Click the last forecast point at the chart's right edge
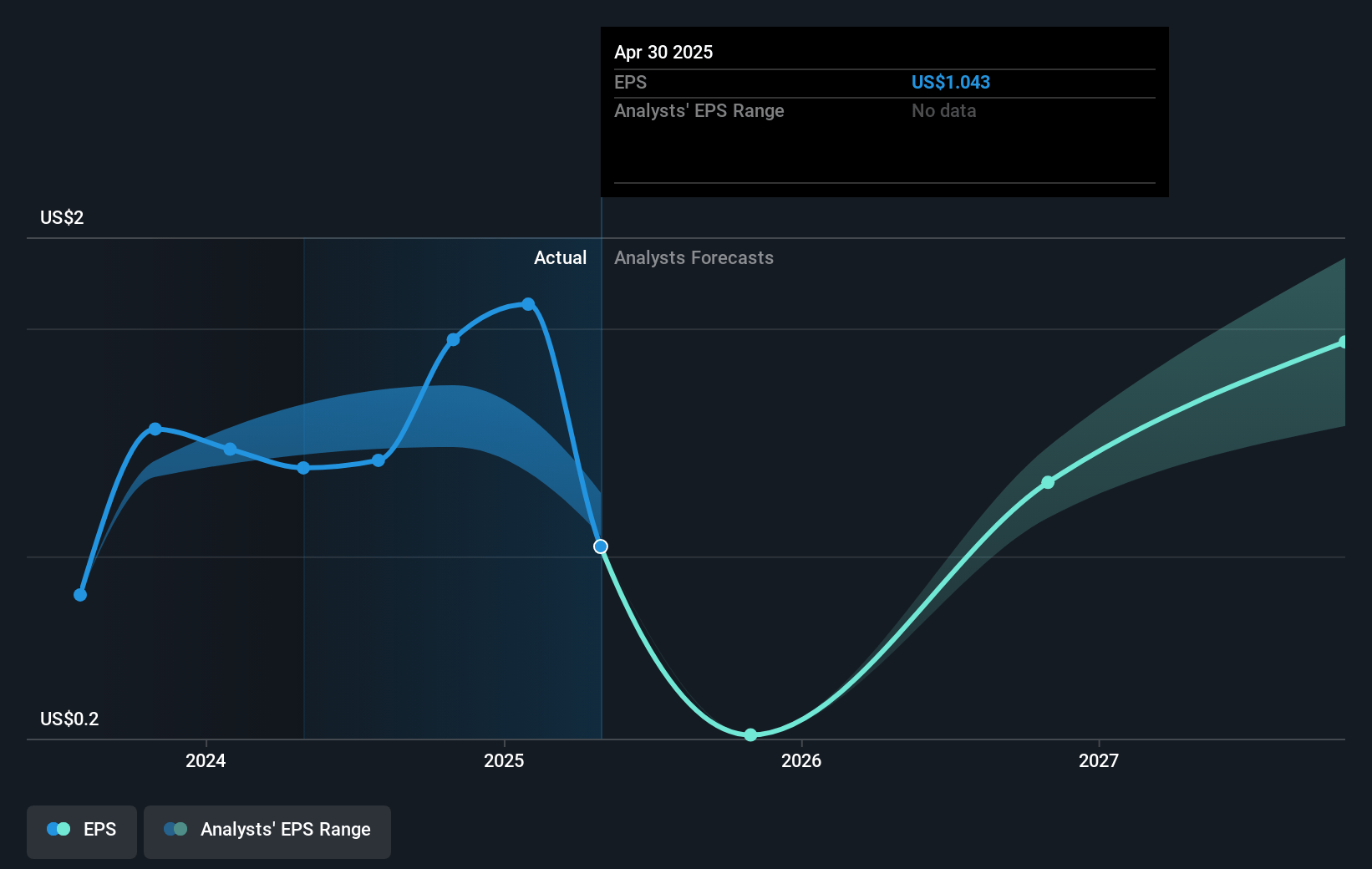 coord(1343,343)
